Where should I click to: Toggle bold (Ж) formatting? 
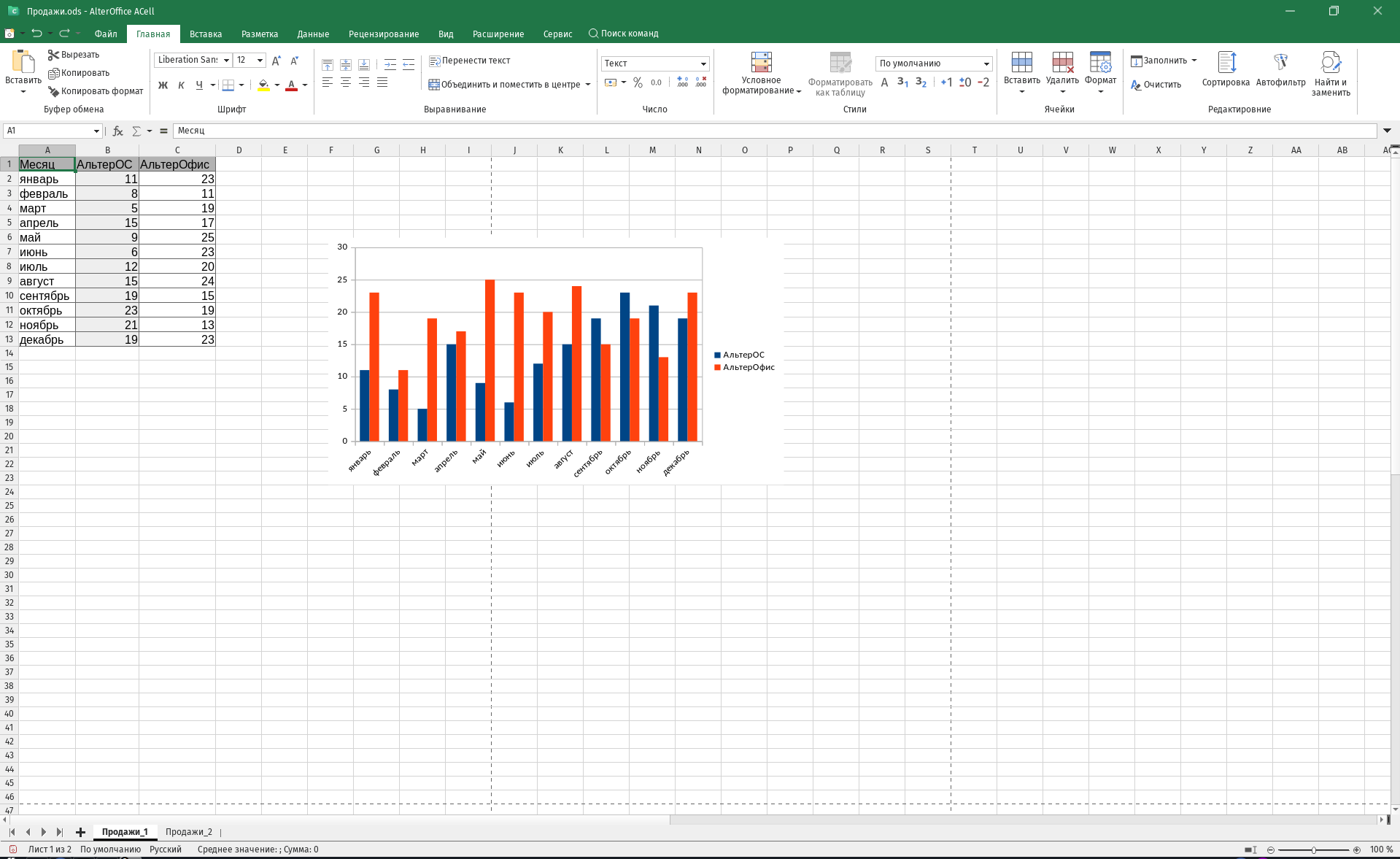point(163,85)
